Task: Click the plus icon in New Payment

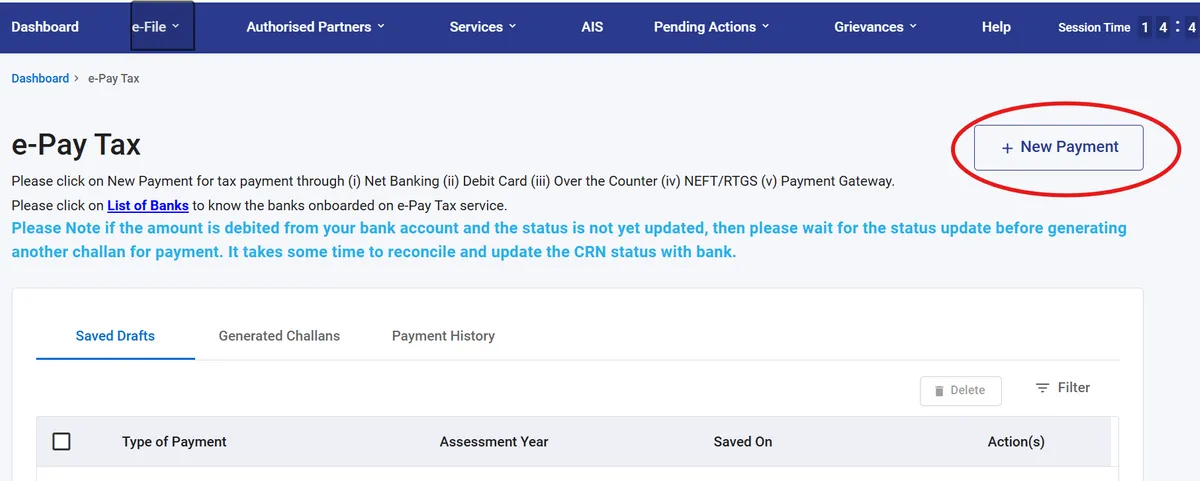Action: [x=1007, y=148]
